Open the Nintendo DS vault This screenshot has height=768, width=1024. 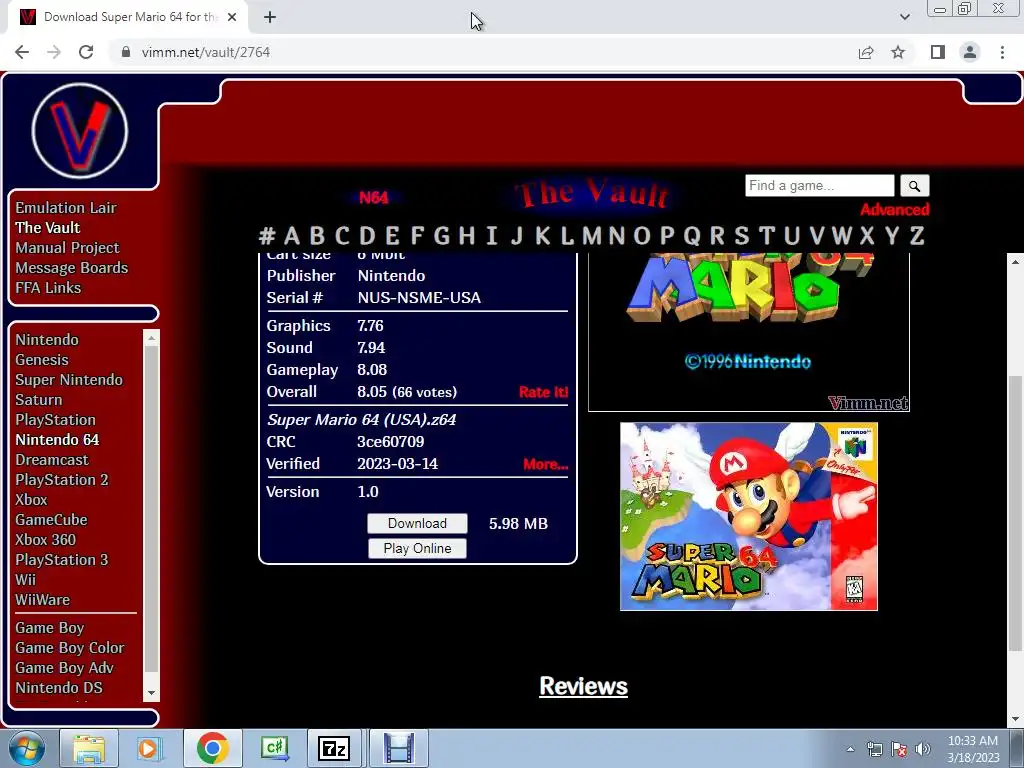tap(59, 688)
